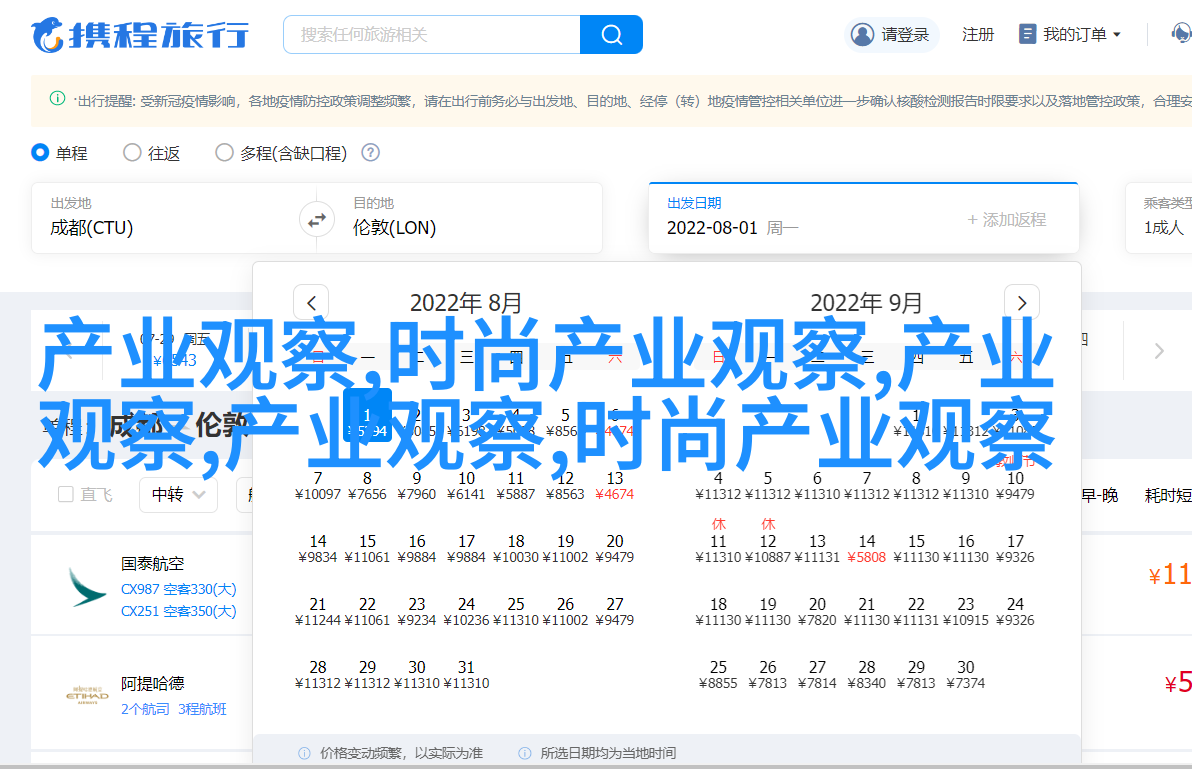Go to next month in calendar
Screen dimensions: 1192x769
[x=1022, y=303]
